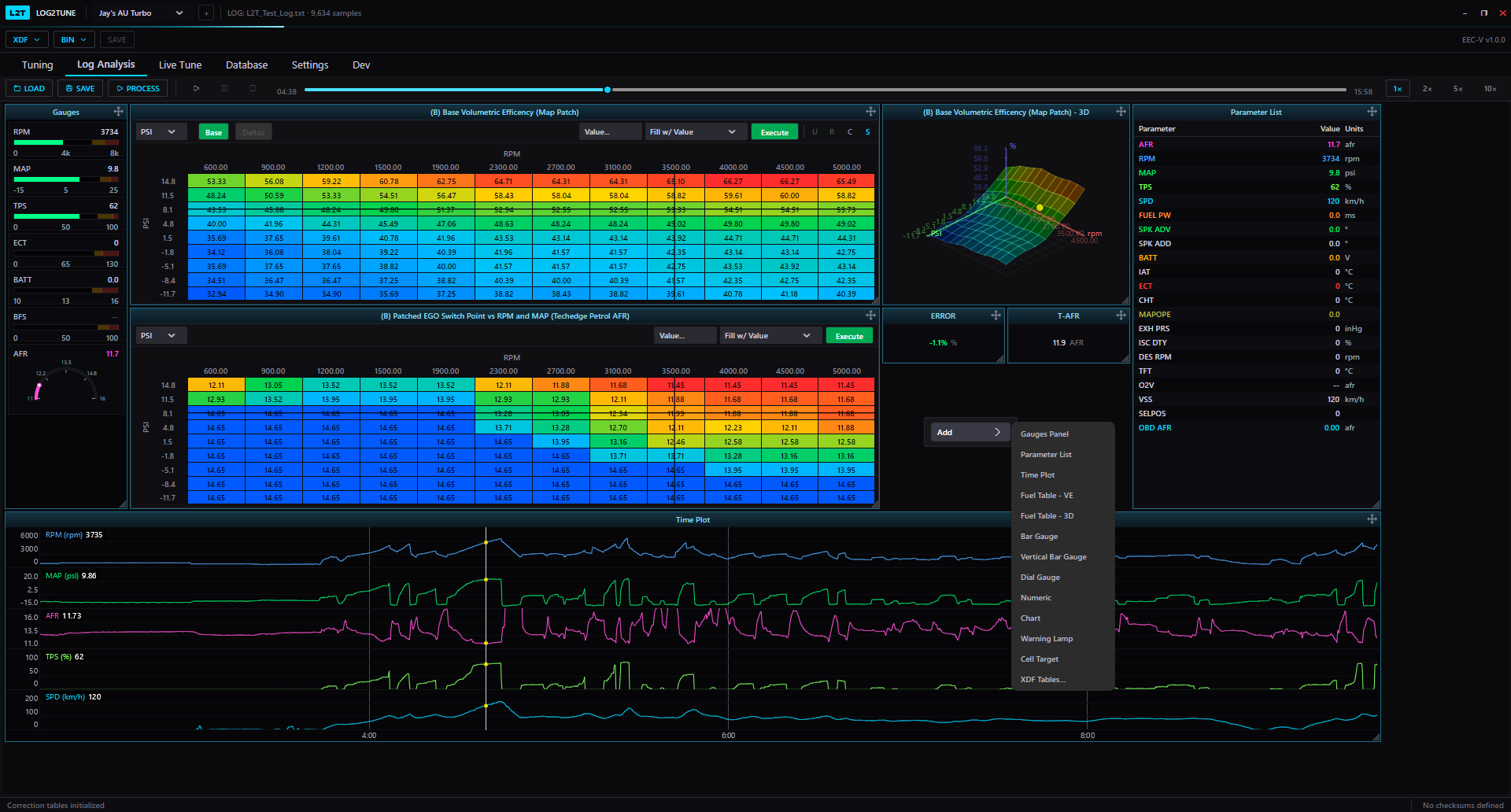Click the AFR dial gauge
The image size is (1511, 812).
tap(66, 382)
